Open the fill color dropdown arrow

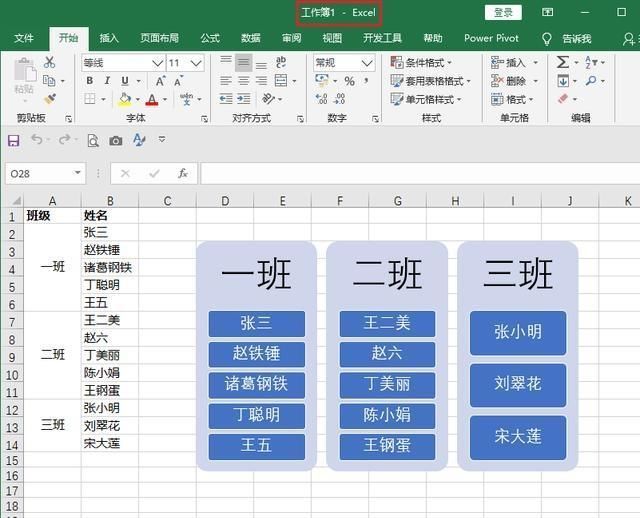(x=138, y=99)
